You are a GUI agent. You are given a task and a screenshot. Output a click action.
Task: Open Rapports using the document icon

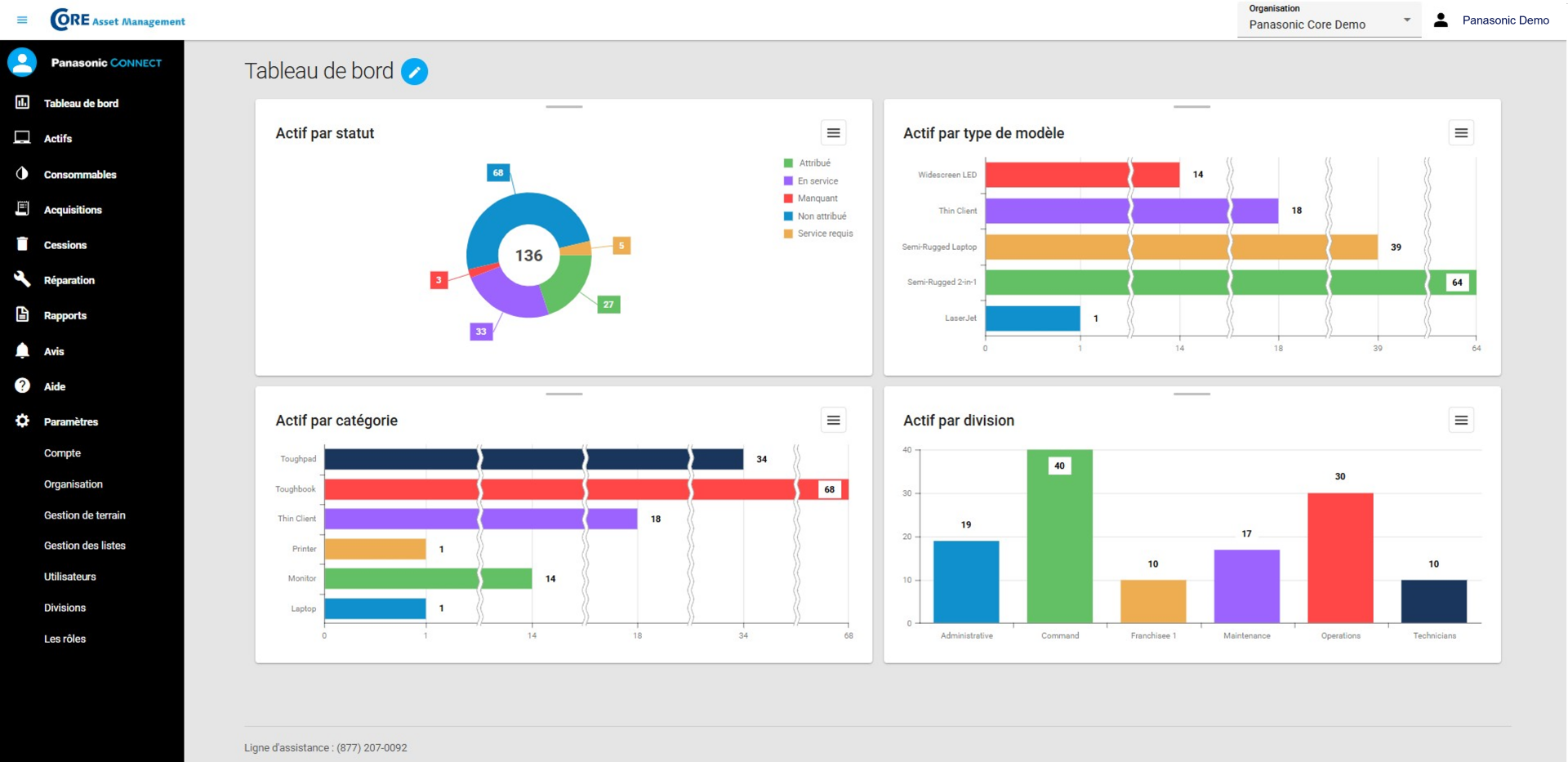pyautogui.click(x=22, y=315)
